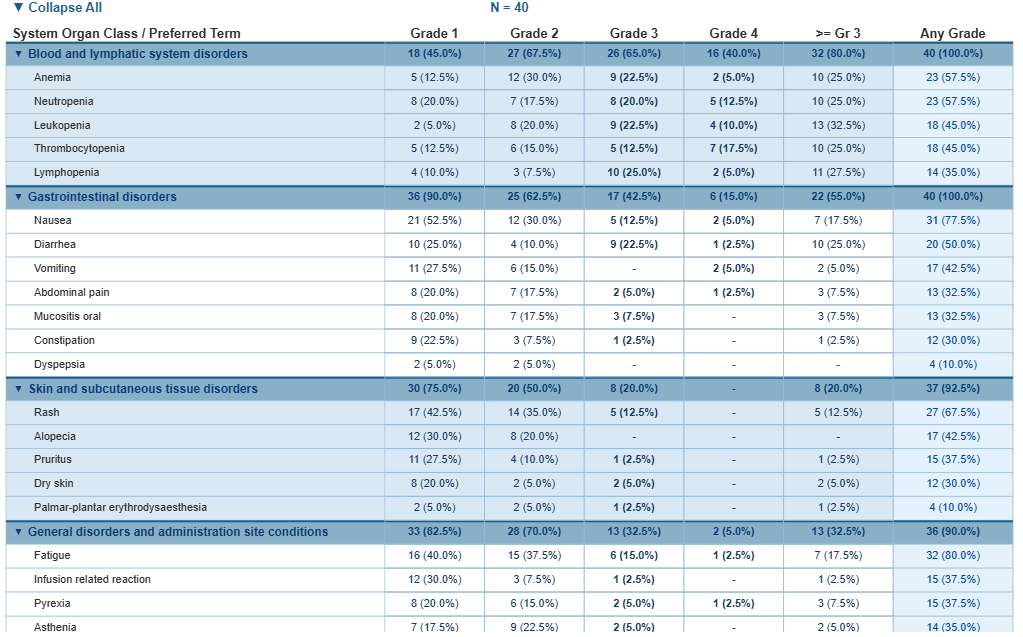Click the Any Grade column header

coord(953,33)
